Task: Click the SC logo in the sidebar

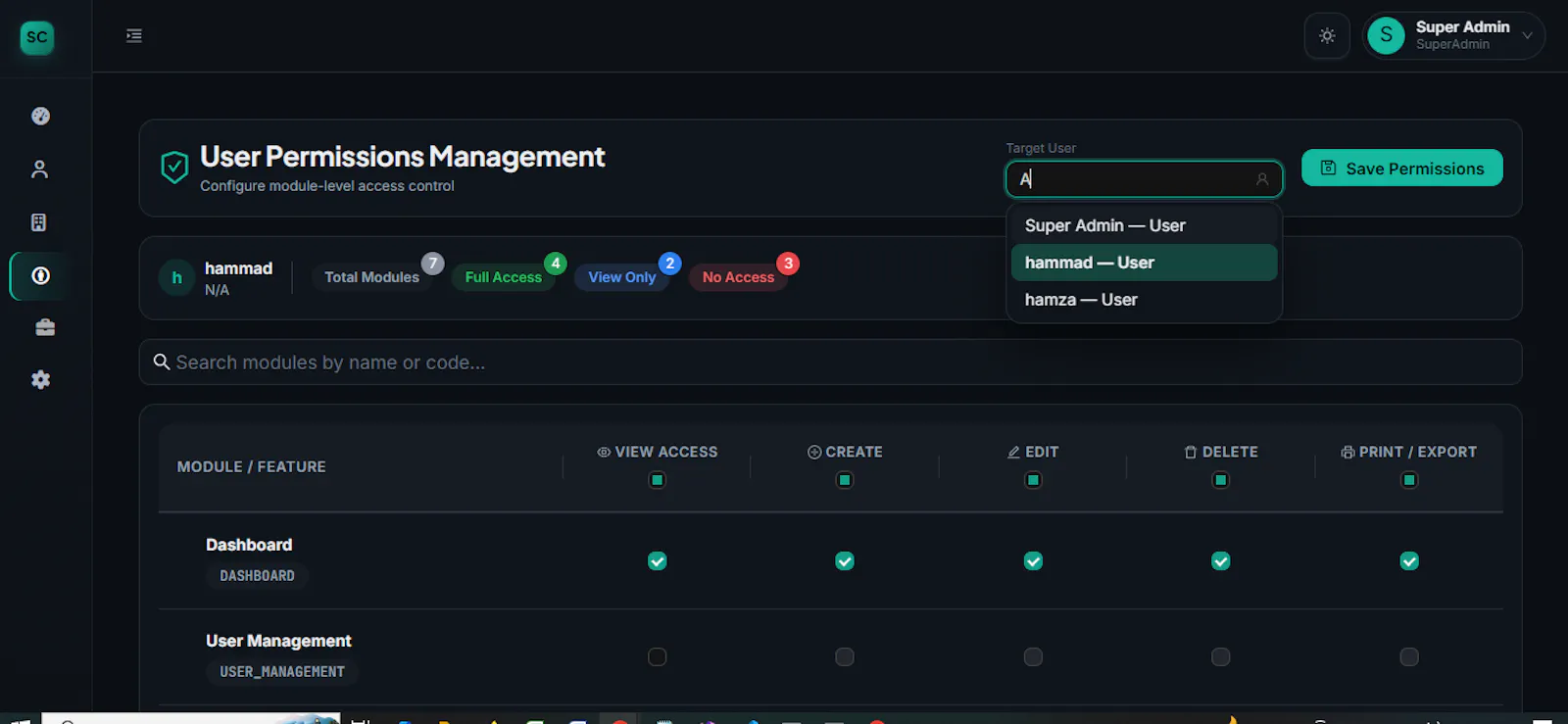Action: (37, 37)
